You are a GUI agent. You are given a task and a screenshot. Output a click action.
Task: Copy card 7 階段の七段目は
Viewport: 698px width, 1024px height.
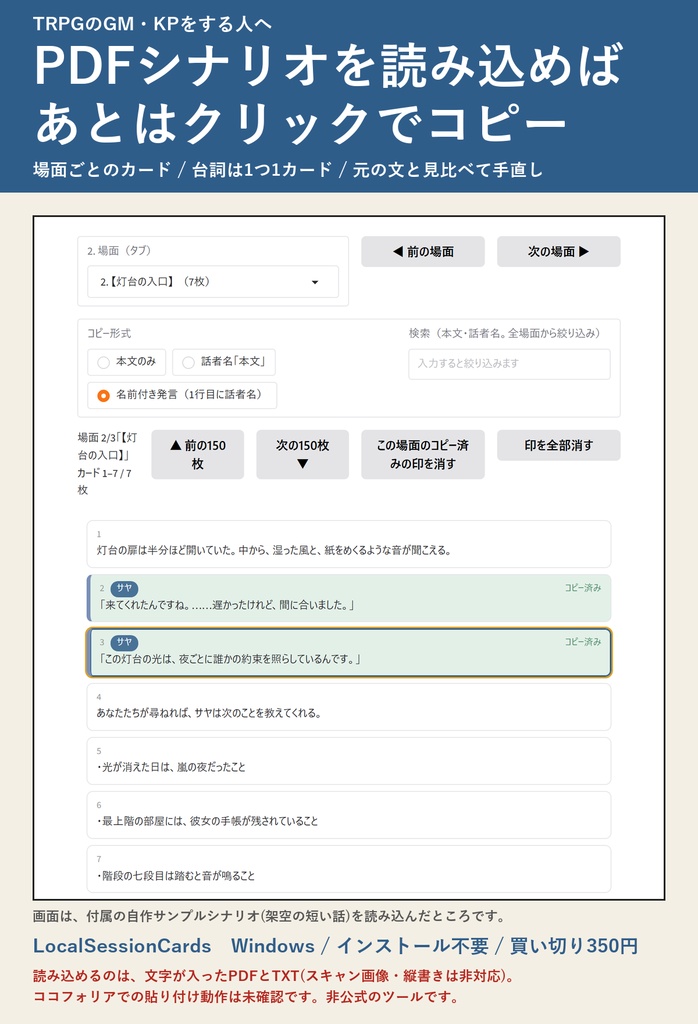[349, 869]
